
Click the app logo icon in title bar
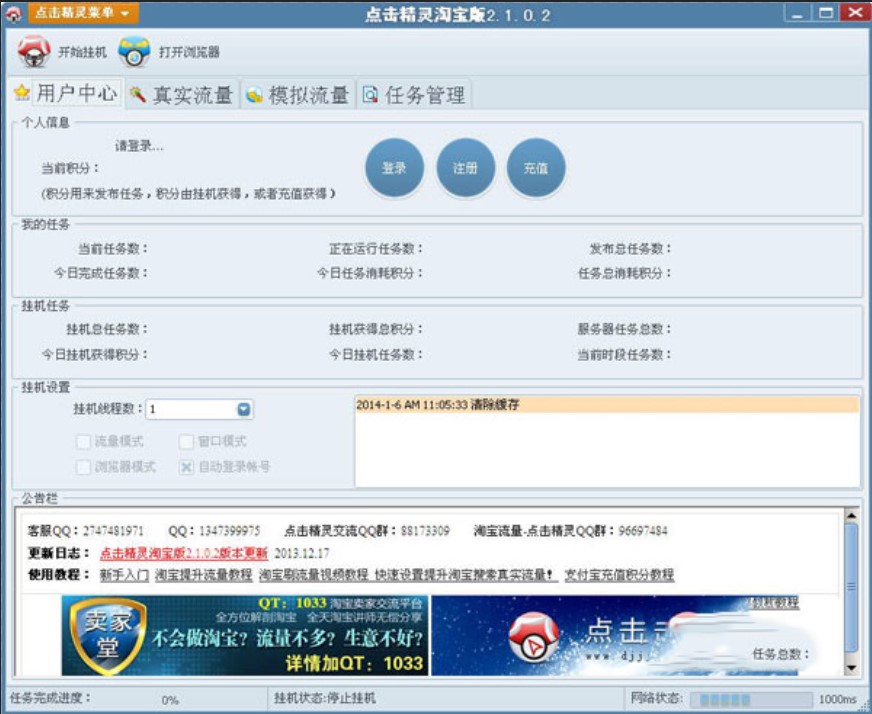point(13,14)
